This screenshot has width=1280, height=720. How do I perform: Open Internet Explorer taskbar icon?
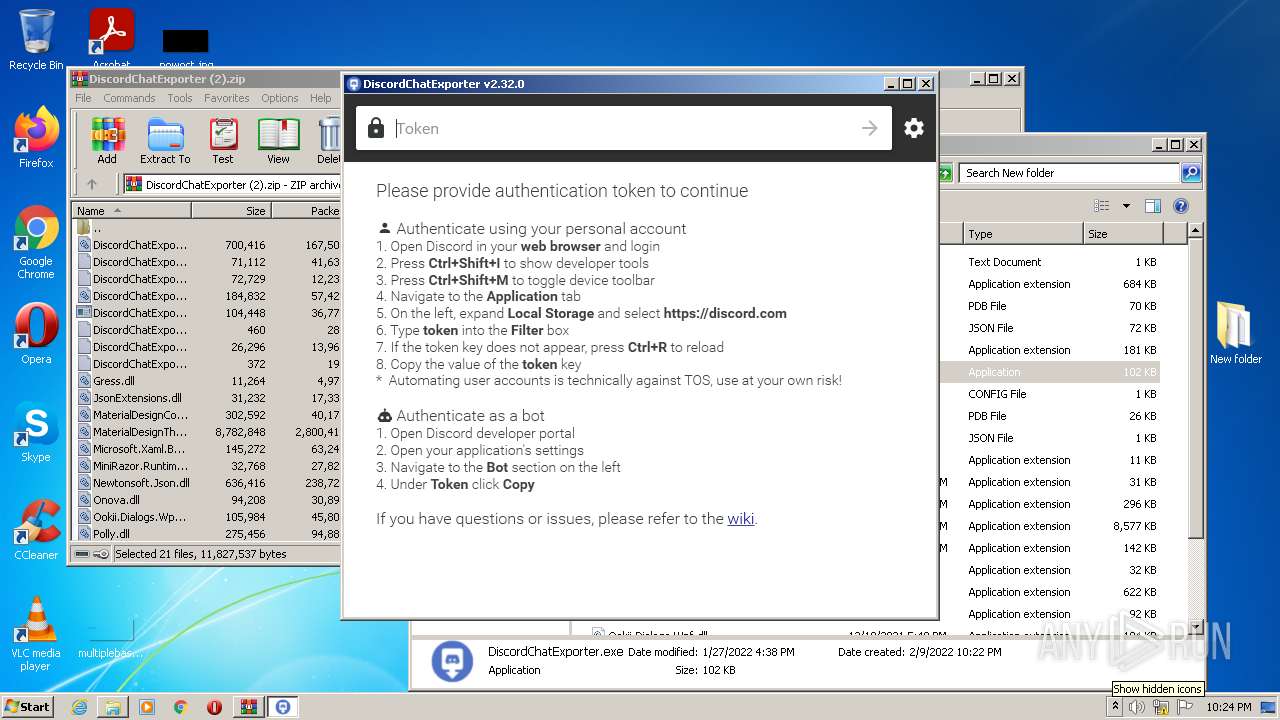coord(79,707)
